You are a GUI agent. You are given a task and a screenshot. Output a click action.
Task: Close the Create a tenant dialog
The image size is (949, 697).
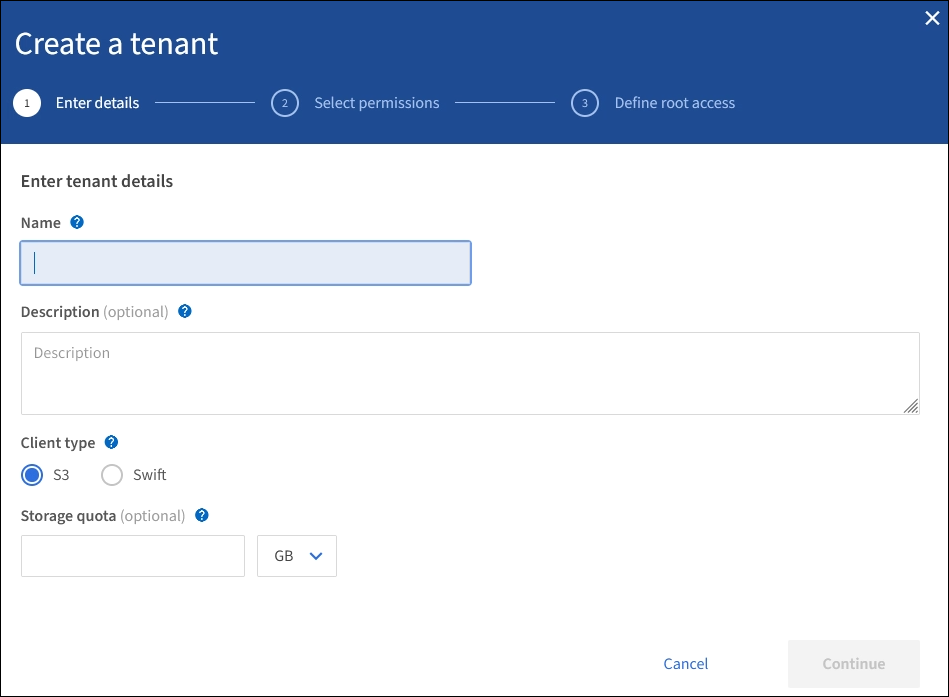pos(932,18)
